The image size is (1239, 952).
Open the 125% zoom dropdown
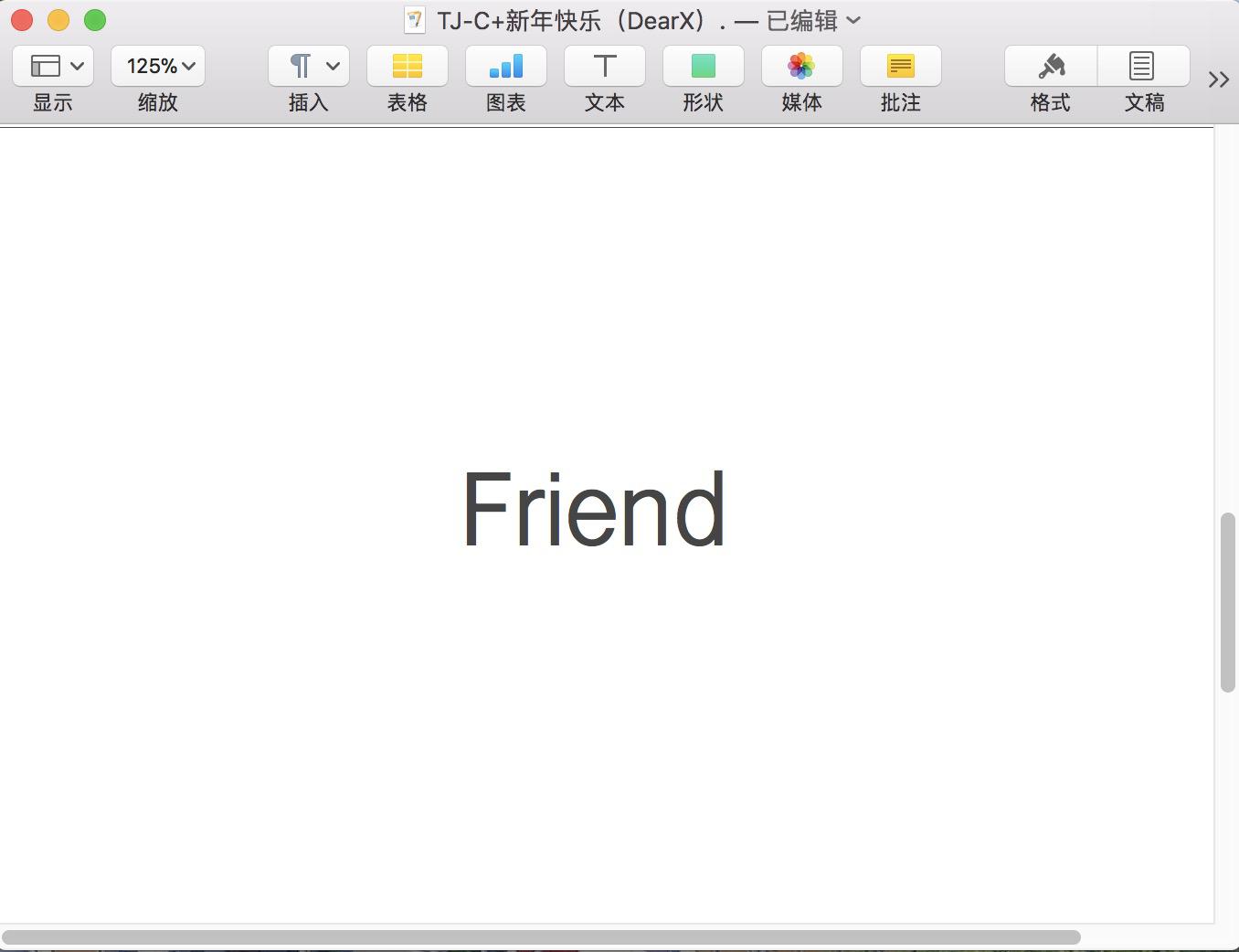pos(158,66)
